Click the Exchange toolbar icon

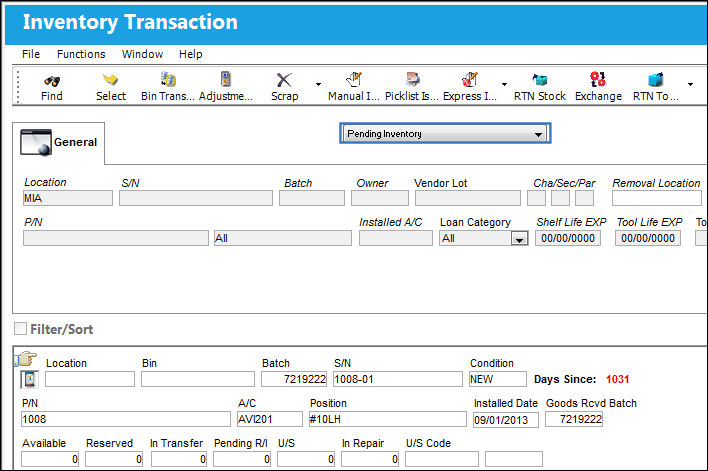(x=598, y=79)
